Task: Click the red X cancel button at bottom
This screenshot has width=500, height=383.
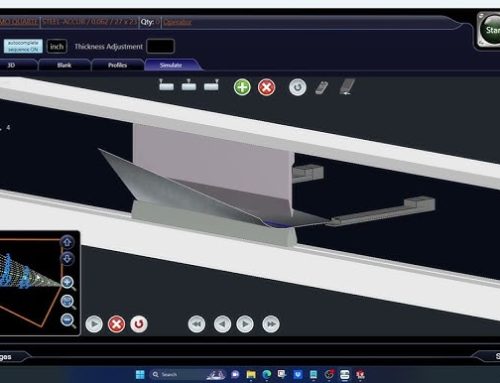Action: (116, 324)
